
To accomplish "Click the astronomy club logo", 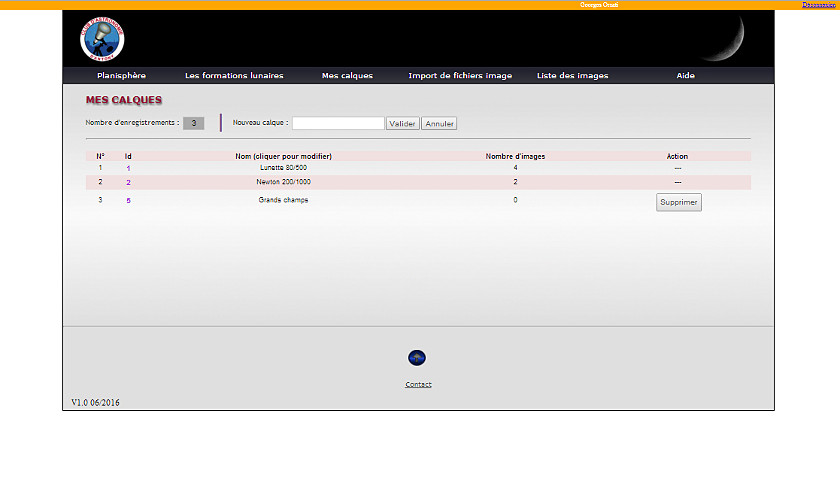I will [102, 39].
